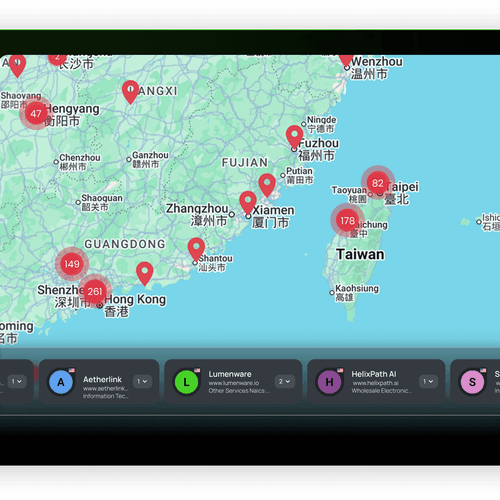Expand the count dropdown on Aetherlink card
Screen dimensions: 500x500
(143, 381)
